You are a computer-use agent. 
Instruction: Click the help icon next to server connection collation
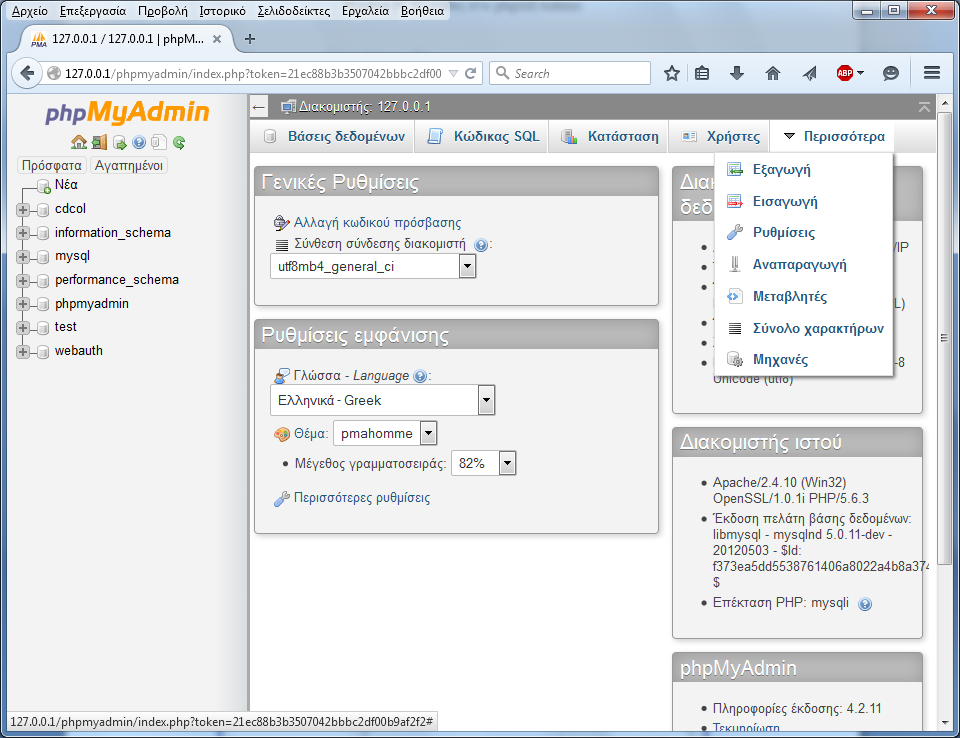point(481,245)
